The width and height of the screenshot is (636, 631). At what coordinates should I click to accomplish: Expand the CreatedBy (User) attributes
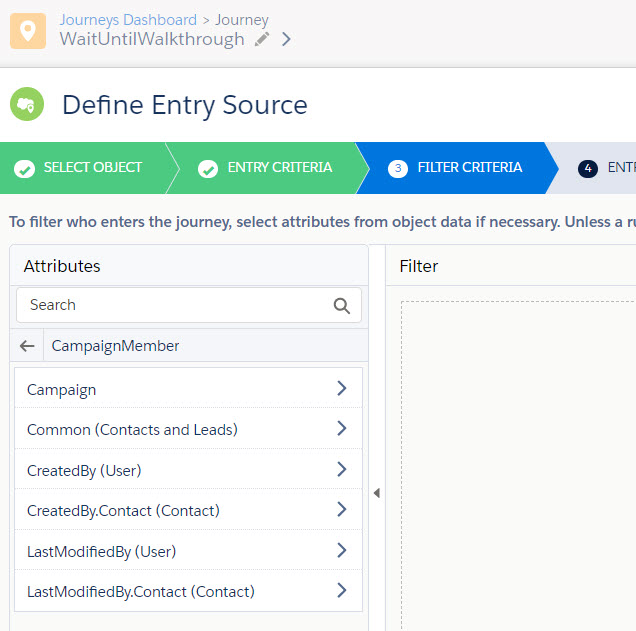(x=341, y=470)
